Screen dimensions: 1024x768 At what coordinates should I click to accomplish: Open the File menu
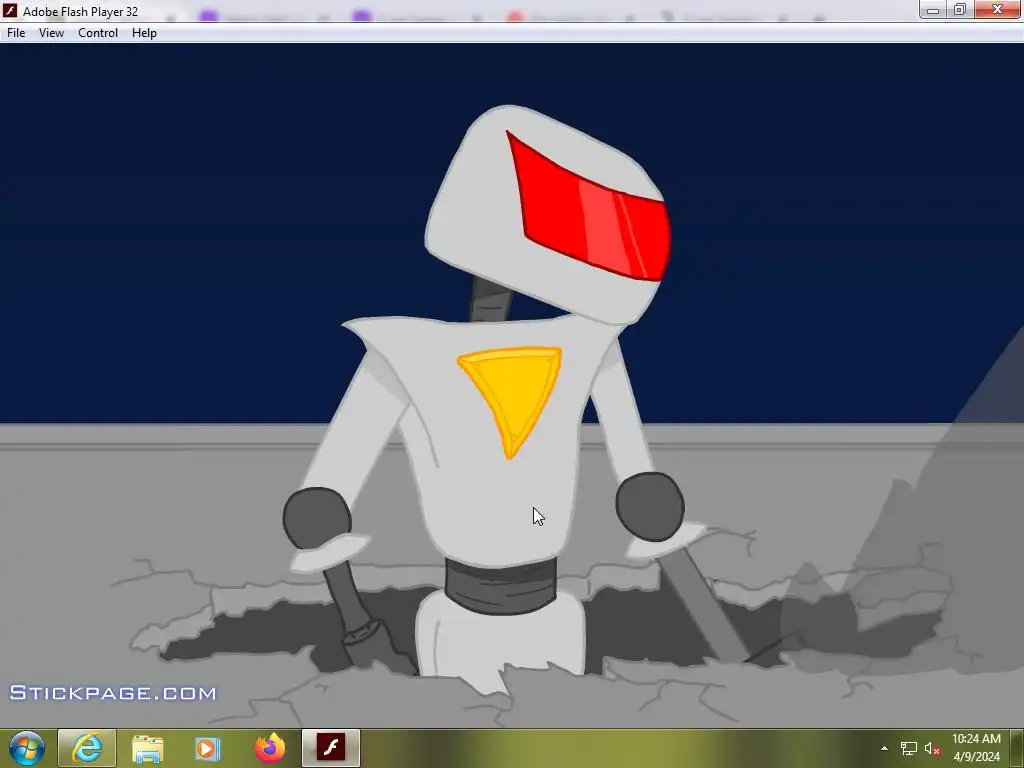pos(16,33)
